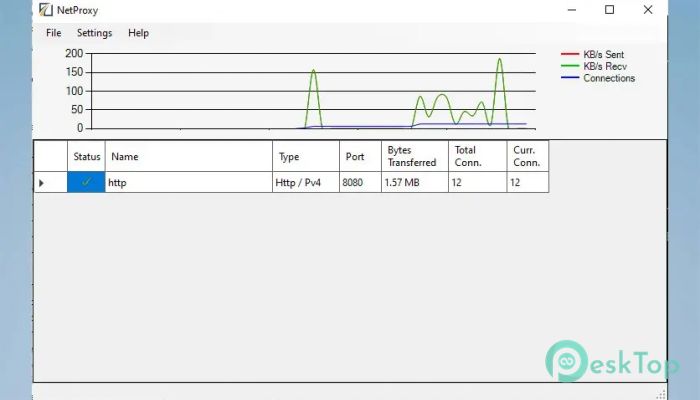
Task: Close the NetProxy window
Action: coord(648,10)
